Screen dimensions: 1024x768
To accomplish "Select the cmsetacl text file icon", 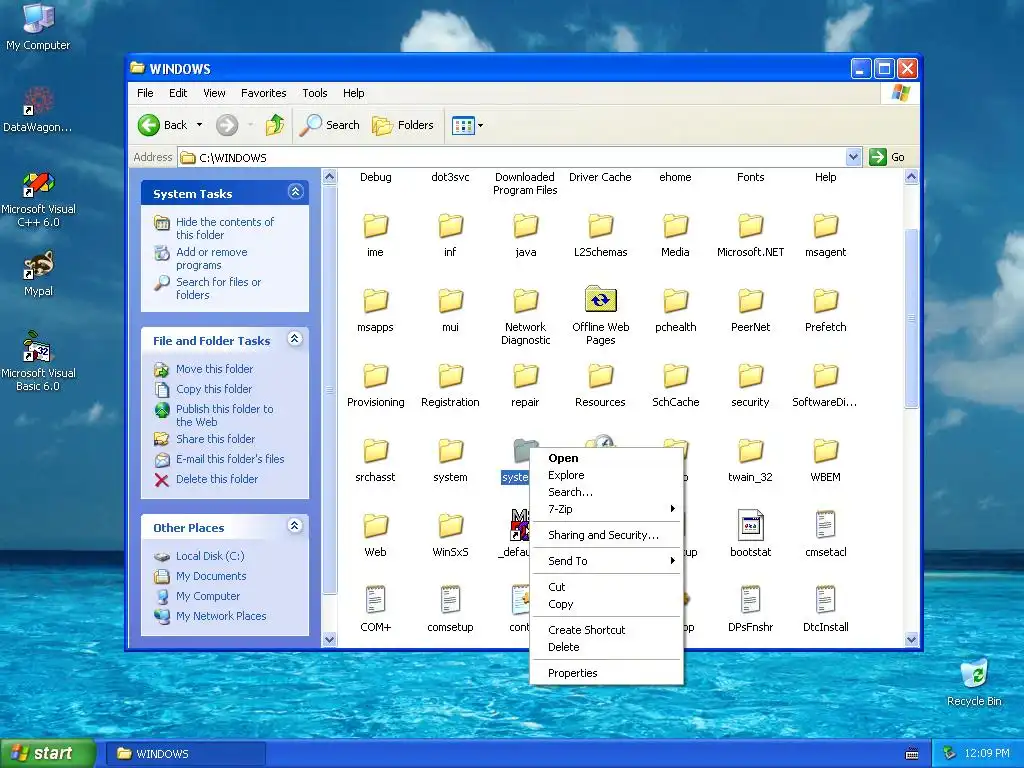I will (825, 525).
